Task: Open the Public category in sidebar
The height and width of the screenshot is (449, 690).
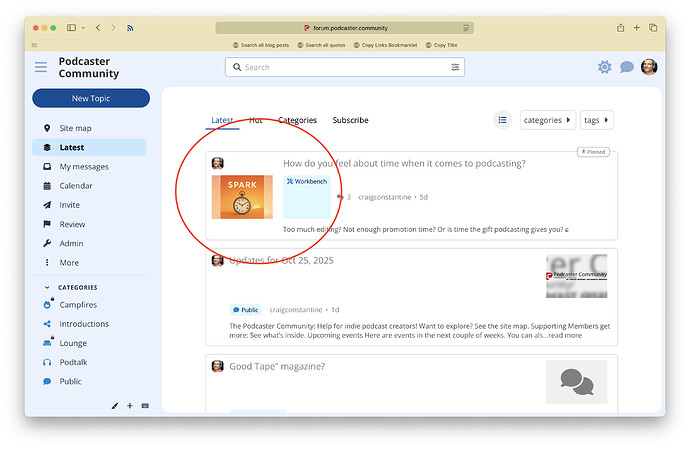Action: coord(70,381)
